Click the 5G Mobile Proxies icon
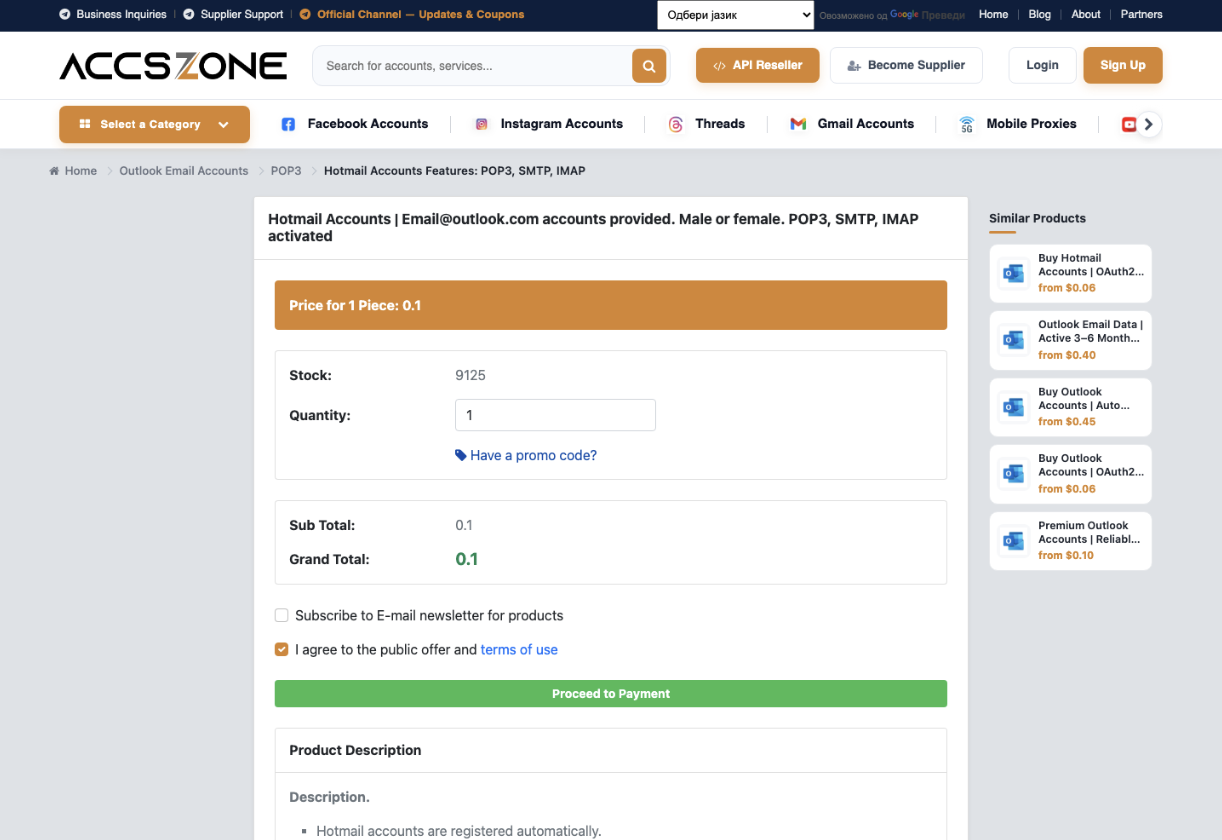Screen dimensions: 1222x840 point(967,125)
